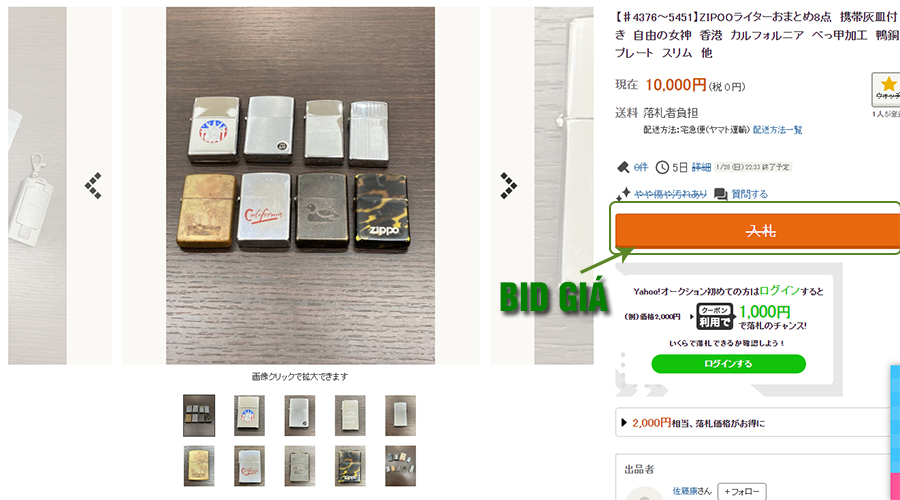Select the tortoiseshell zippo thumbnail
The width and height of the screenshot is (900, 500).
[x=350, y=466]
